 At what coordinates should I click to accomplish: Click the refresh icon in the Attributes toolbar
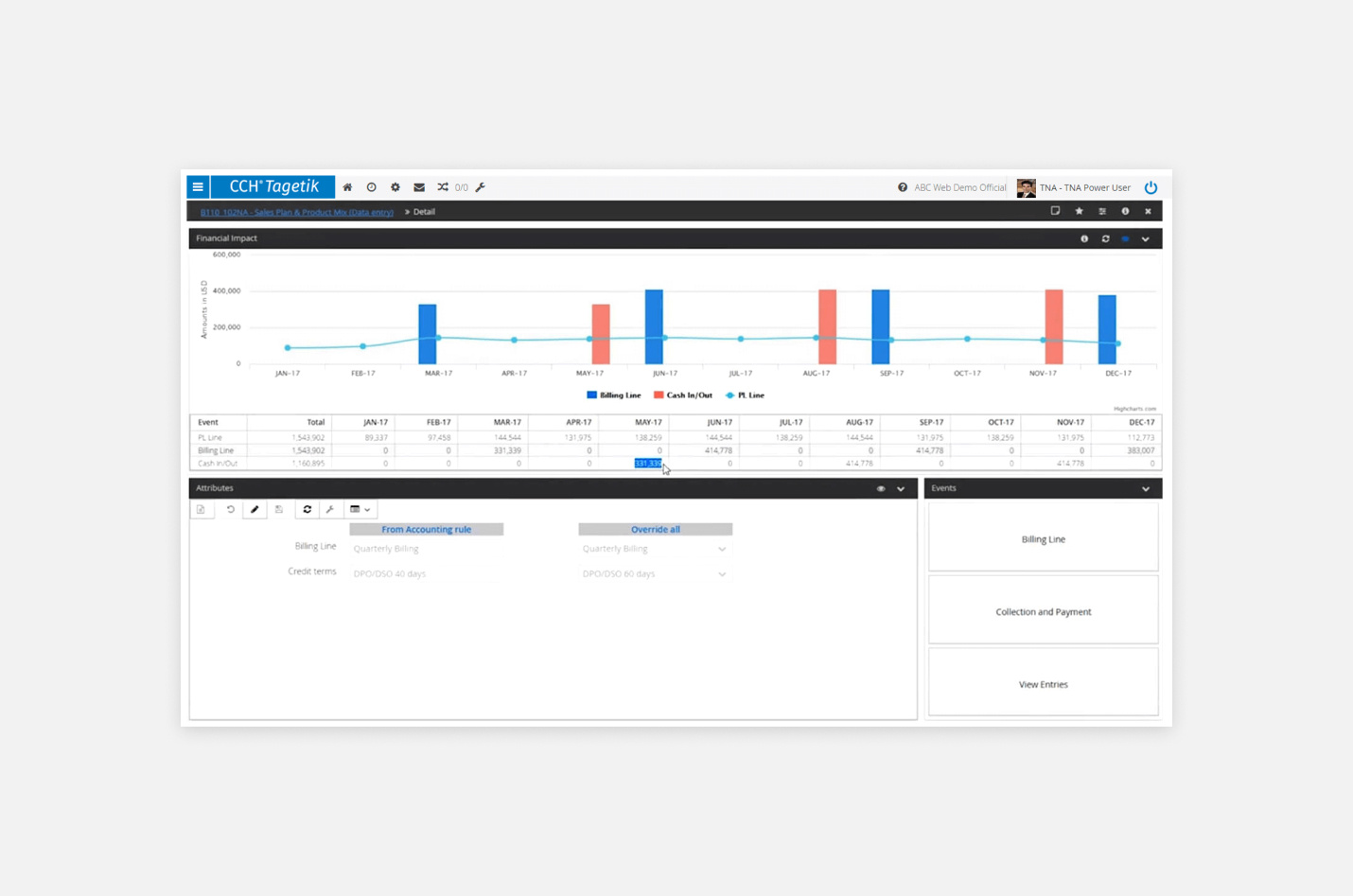307,509
